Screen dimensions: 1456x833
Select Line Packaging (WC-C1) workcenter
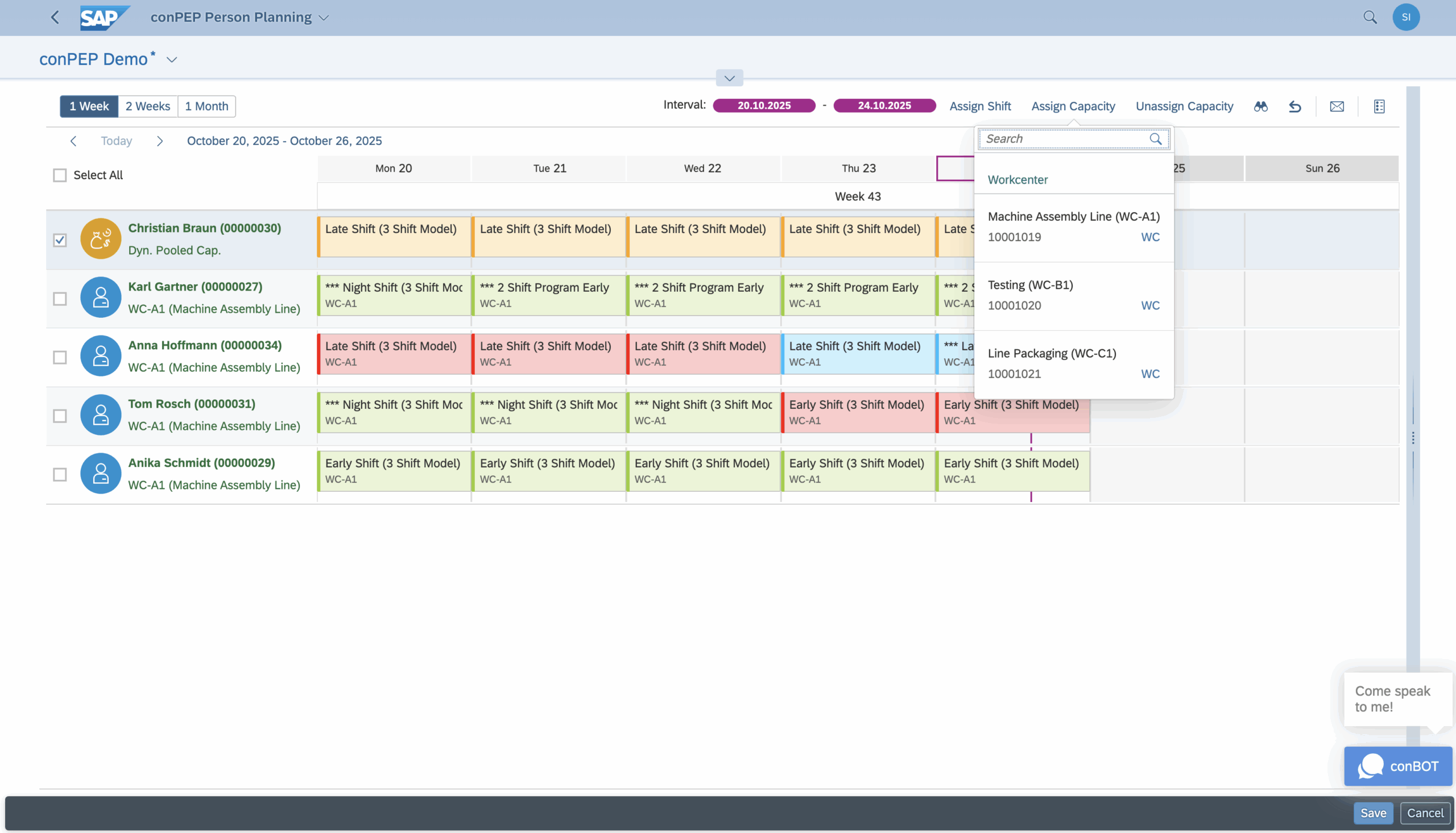tap(1073, 364)
